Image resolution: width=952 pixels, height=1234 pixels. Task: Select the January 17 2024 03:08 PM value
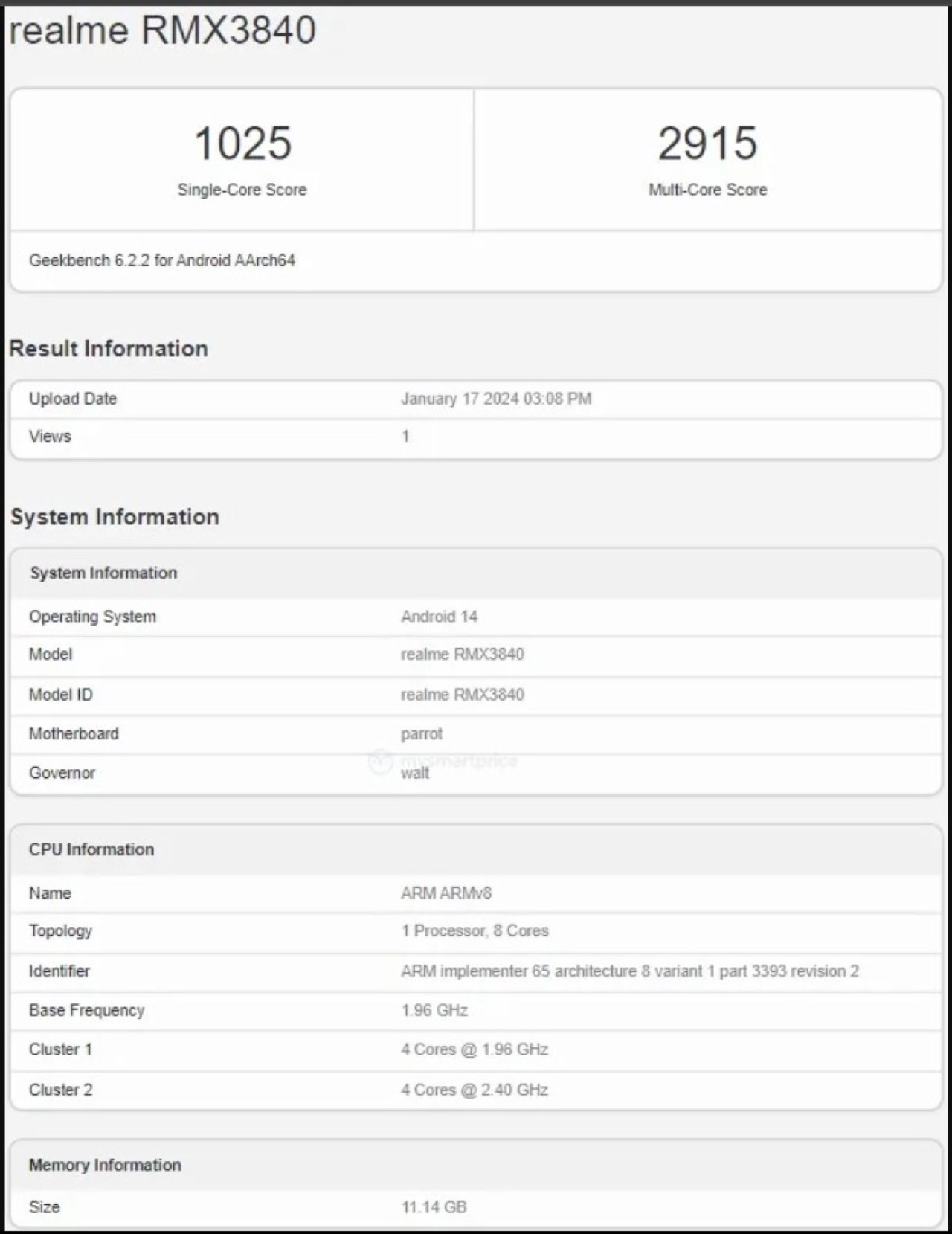point(496,399)
